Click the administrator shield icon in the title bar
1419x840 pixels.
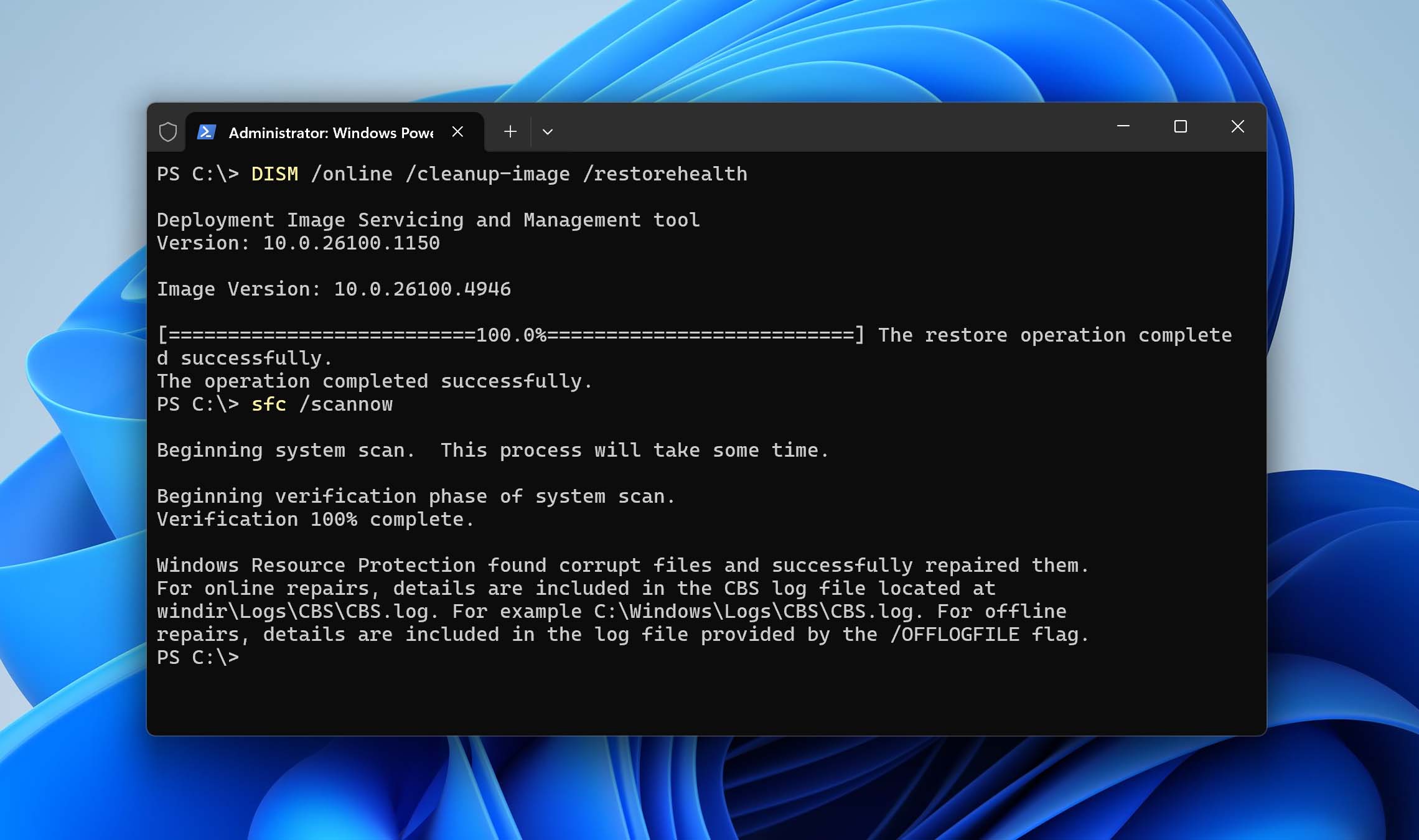(x=168, y=132)
